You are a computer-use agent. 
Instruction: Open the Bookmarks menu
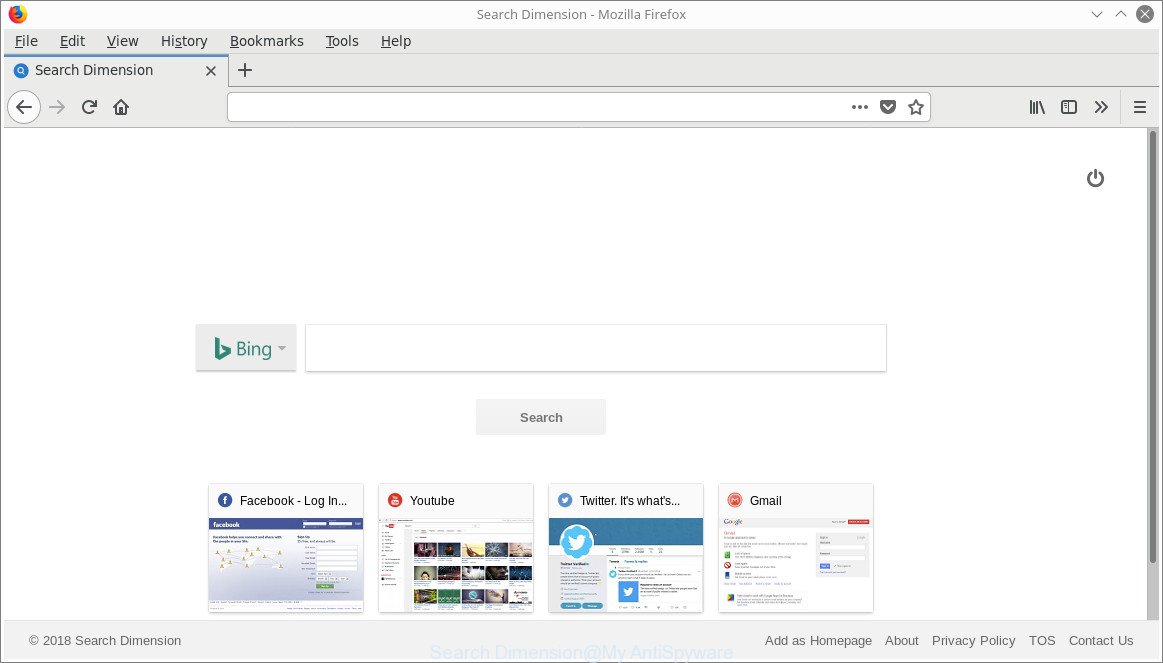(x=266, y=42)
